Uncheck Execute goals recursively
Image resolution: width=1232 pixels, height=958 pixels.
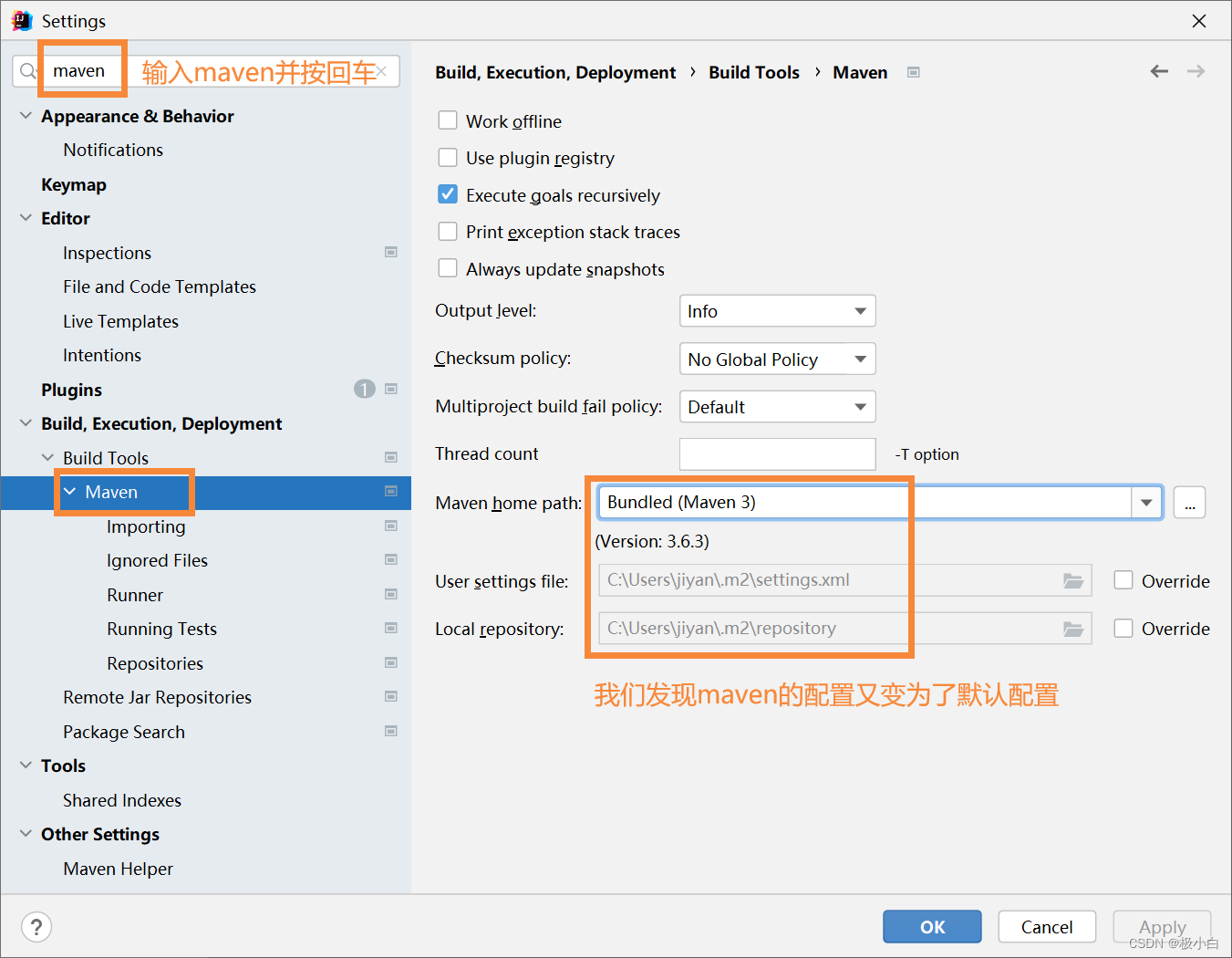pos(448,194)
